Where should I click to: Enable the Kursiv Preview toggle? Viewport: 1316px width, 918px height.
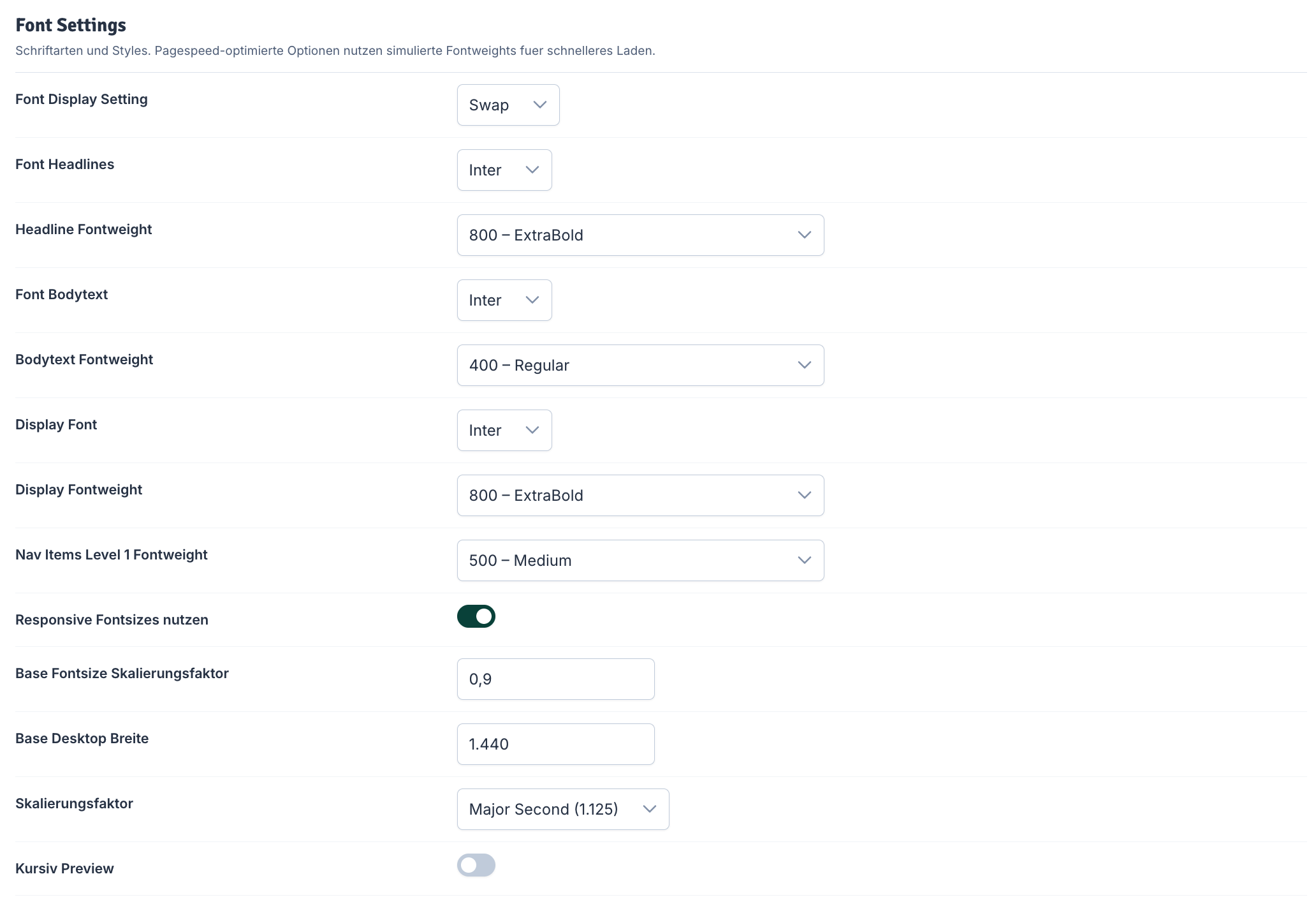(476, 865)
